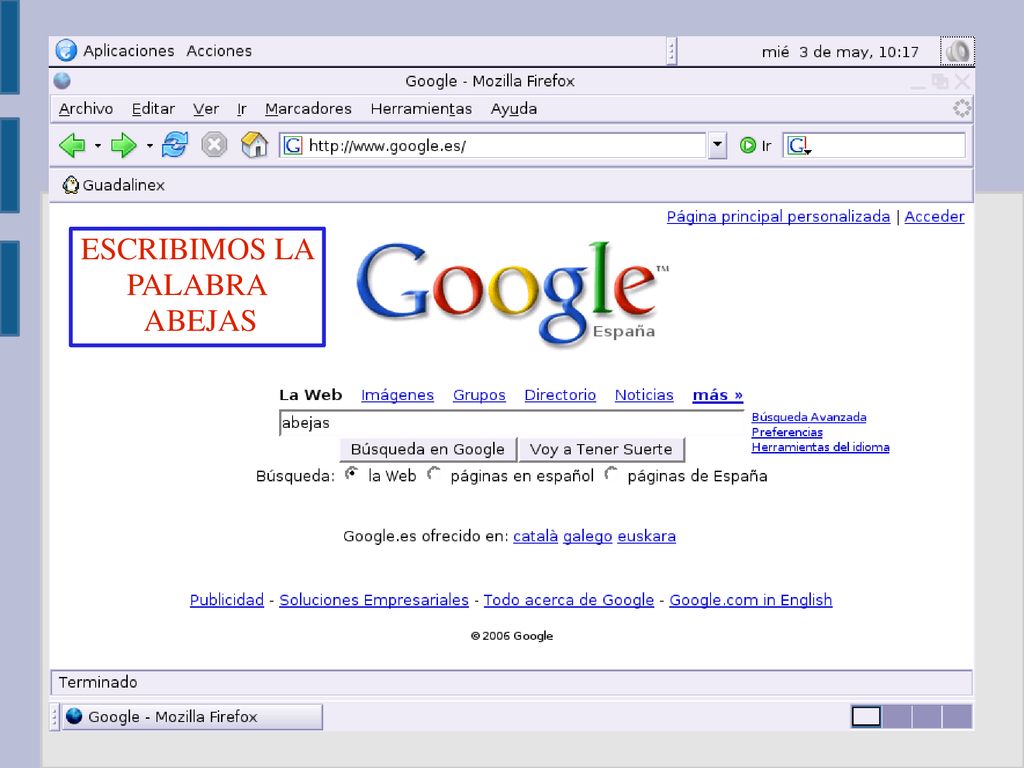Open 'Página principal personalizada' link
The height and width of the screenshot is (768, 1024).
(x=778, y=217)
